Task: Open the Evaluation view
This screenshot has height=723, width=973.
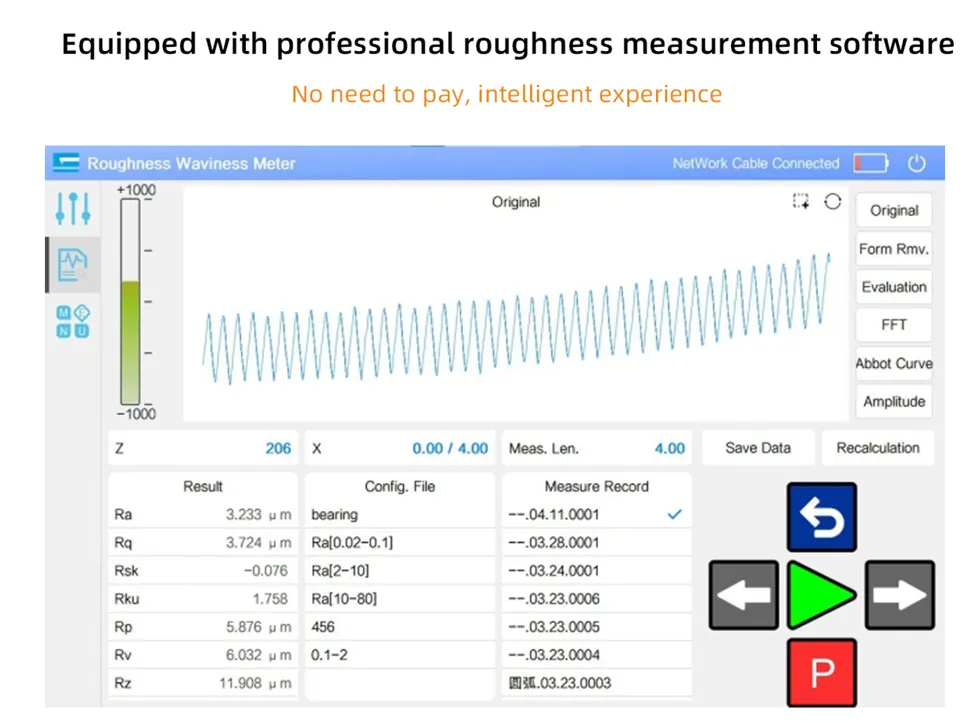Action: click(x=894, y=287)
